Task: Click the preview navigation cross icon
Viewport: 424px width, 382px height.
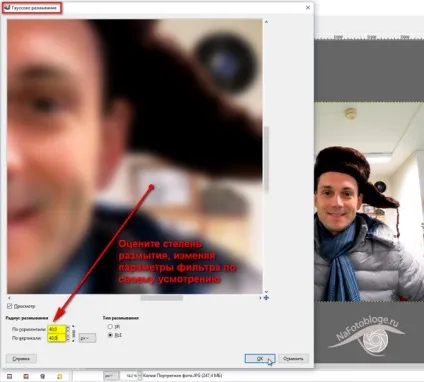Action: [266, 298]
